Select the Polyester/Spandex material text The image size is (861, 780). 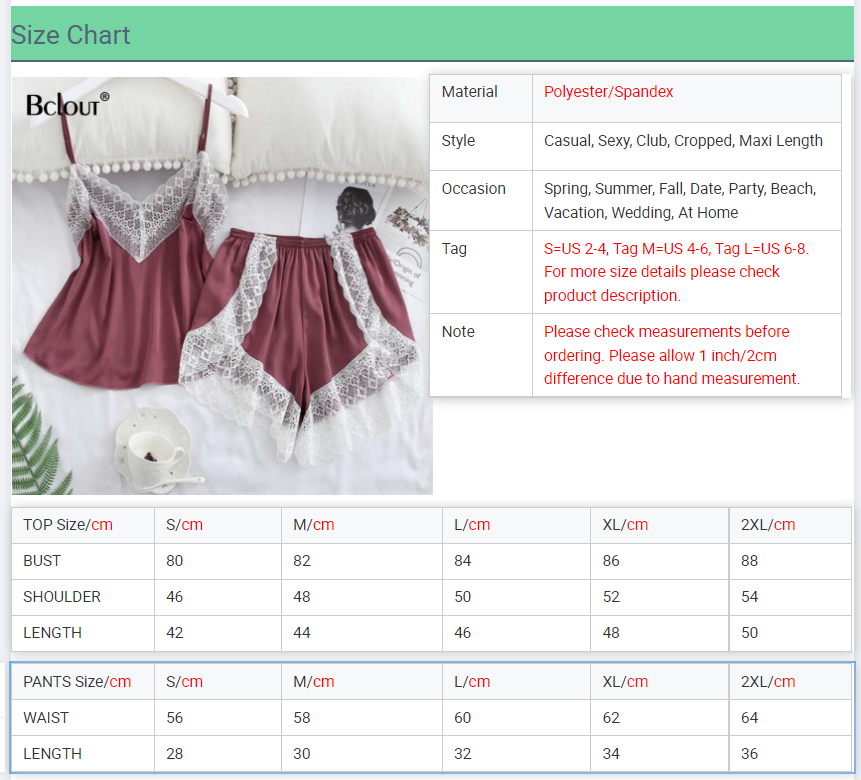click(609, 92)
